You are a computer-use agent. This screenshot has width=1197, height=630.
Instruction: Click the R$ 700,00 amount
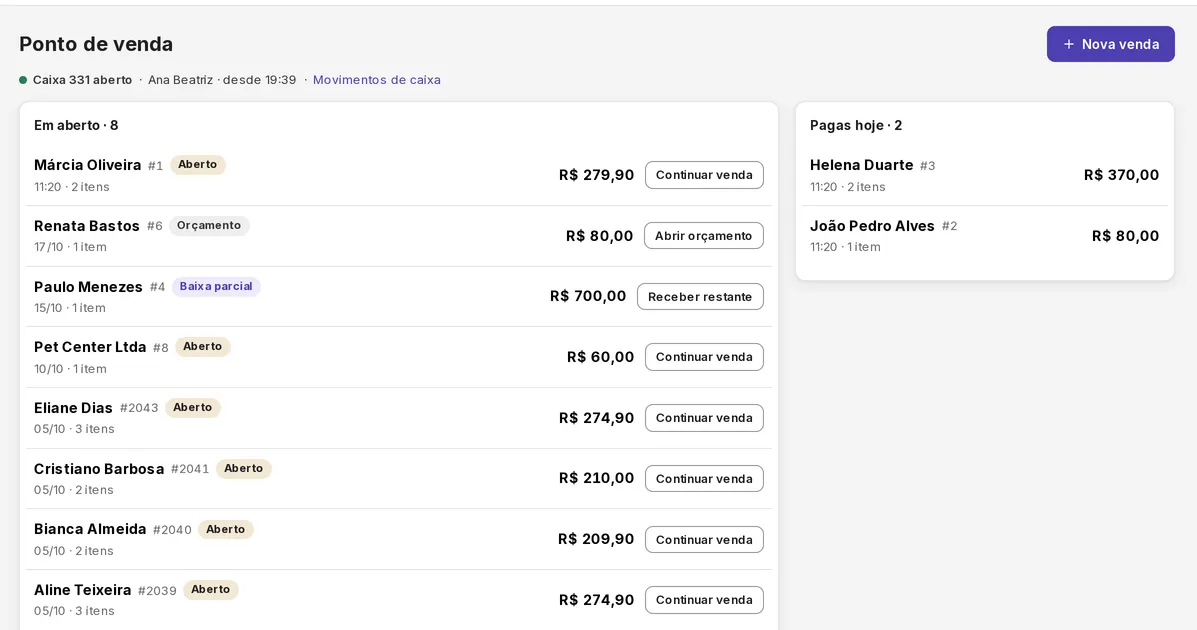point(588,296)
